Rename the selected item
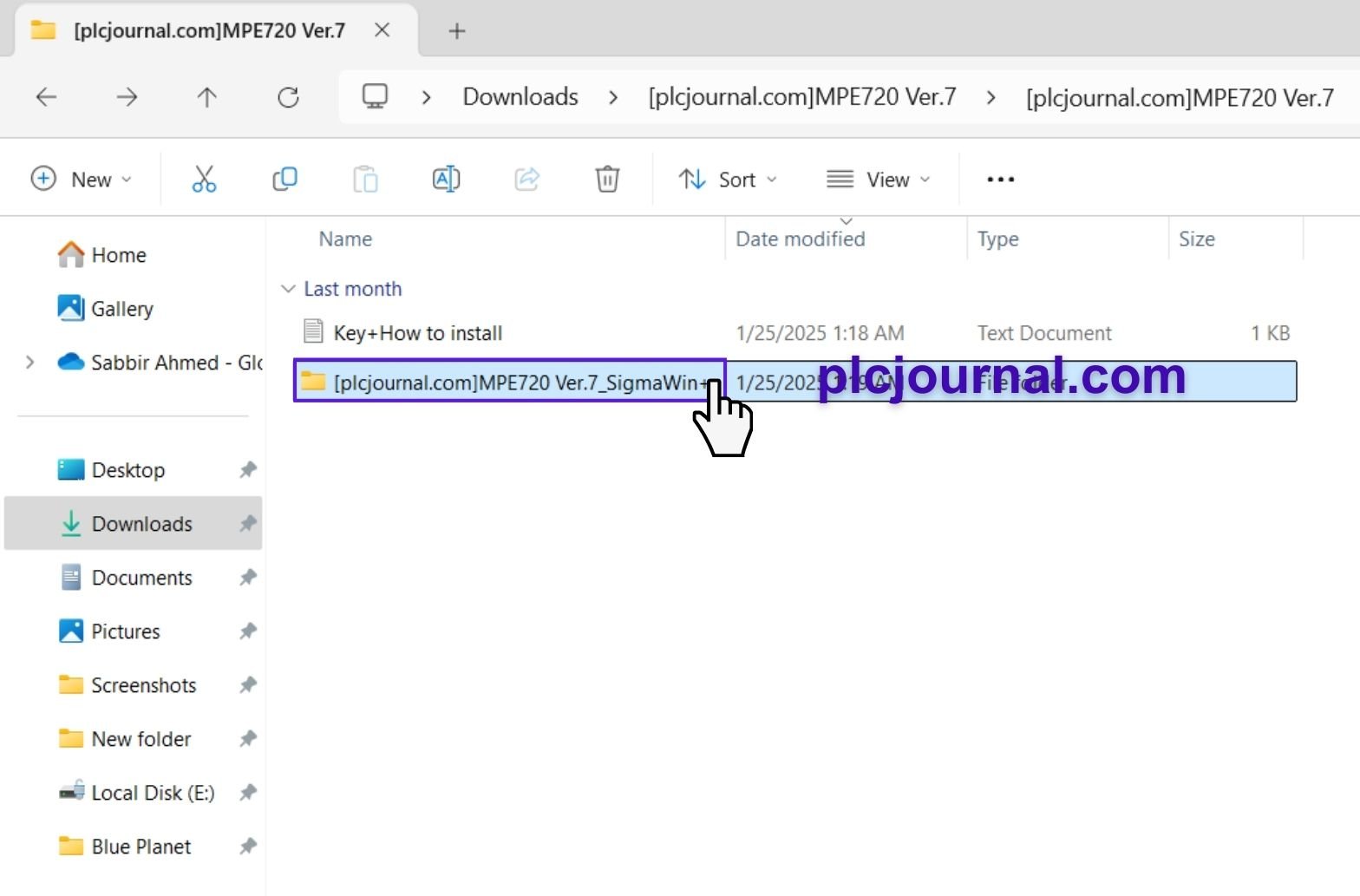The height and width of the screenshot is (896, 1360). (446, 180)
